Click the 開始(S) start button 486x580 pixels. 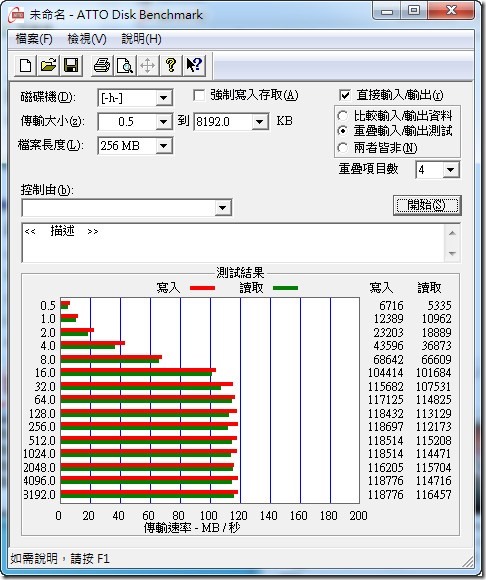point(427,205)
